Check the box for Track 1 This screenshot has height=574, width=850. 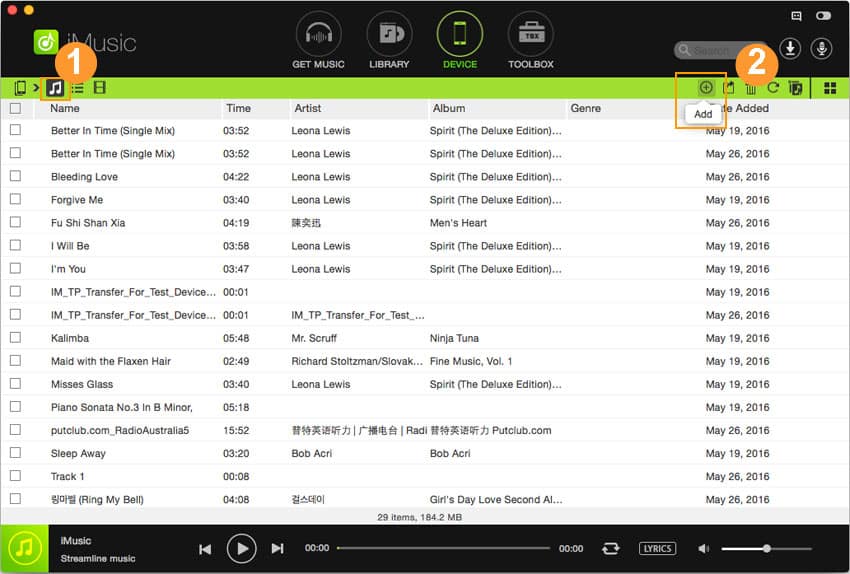point(16,475)
